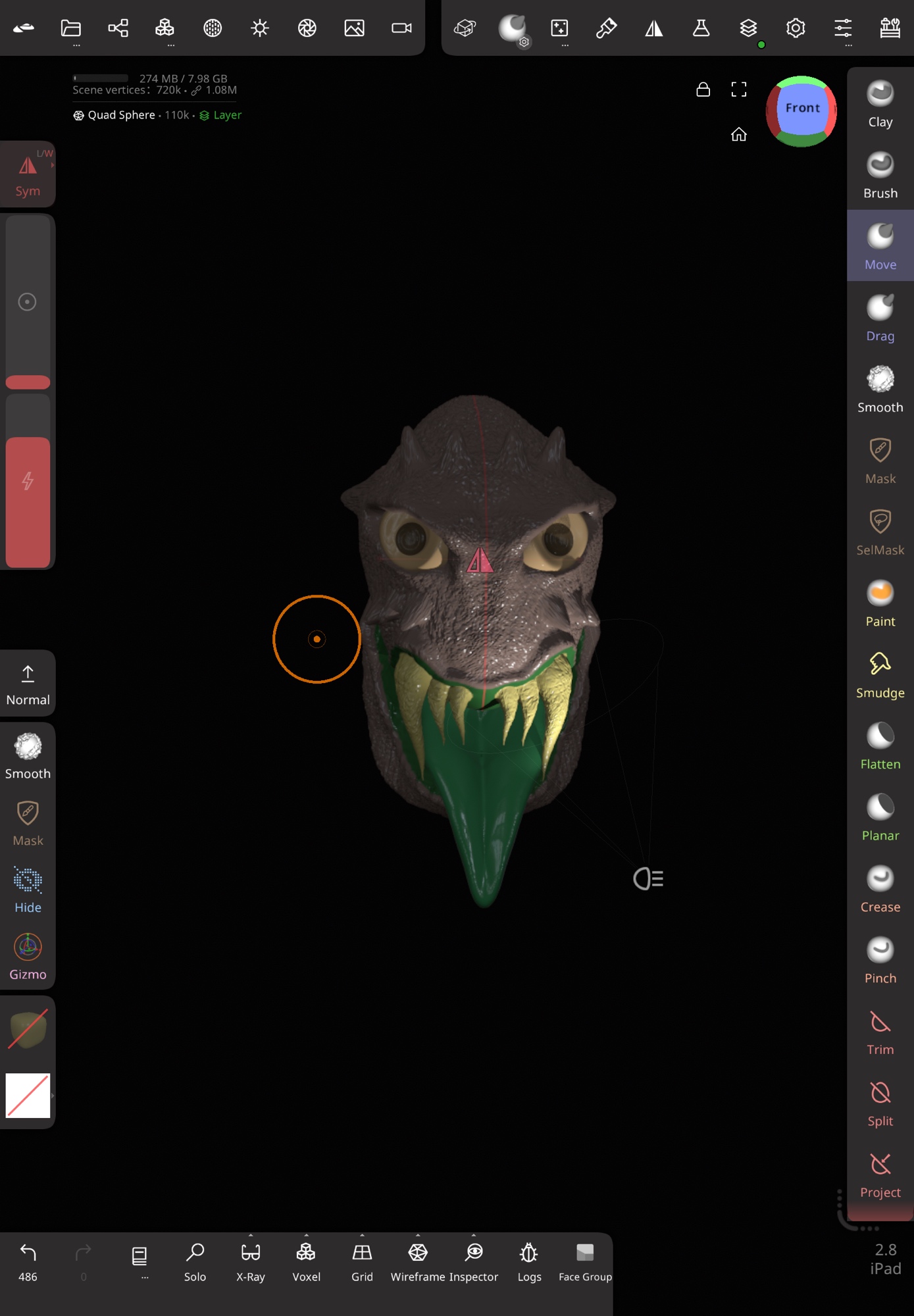
Task: Choose the Pinch tool
Action: pyautogui.click(x=880, y=960)
